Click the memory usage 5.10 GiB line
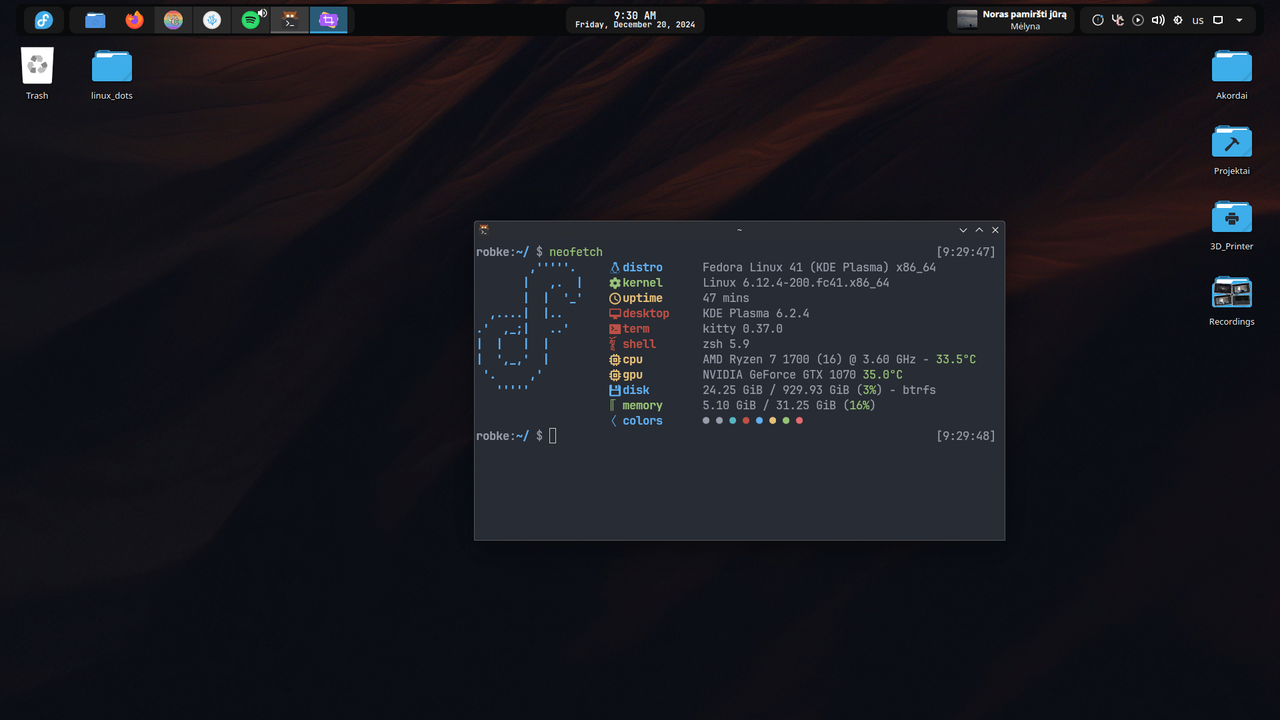 (x=789, y=405)
